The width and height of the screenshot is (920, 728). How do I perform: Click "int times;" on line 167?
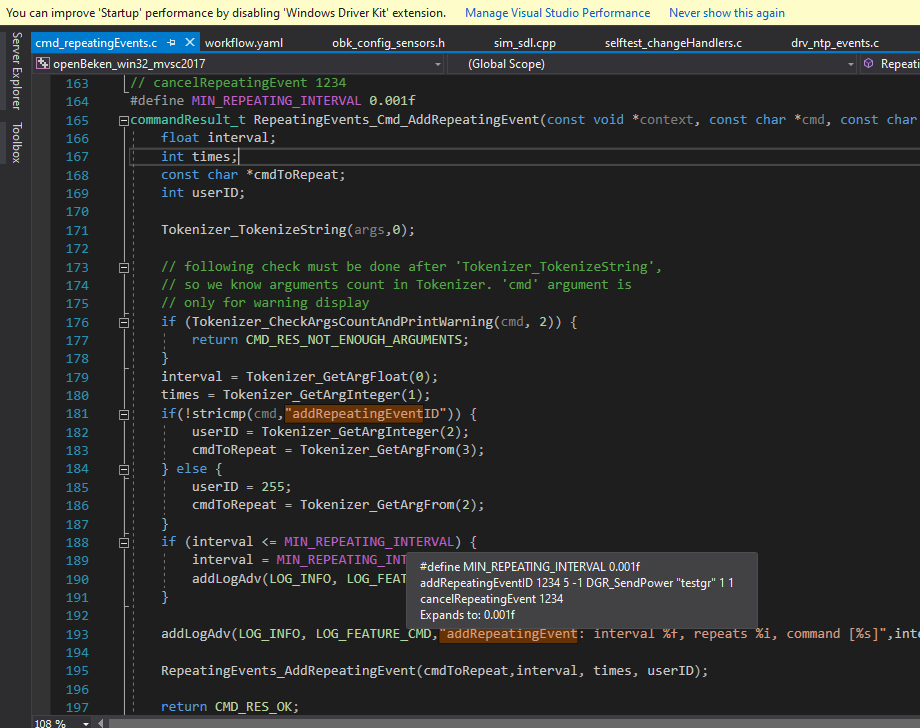point(199,156)
